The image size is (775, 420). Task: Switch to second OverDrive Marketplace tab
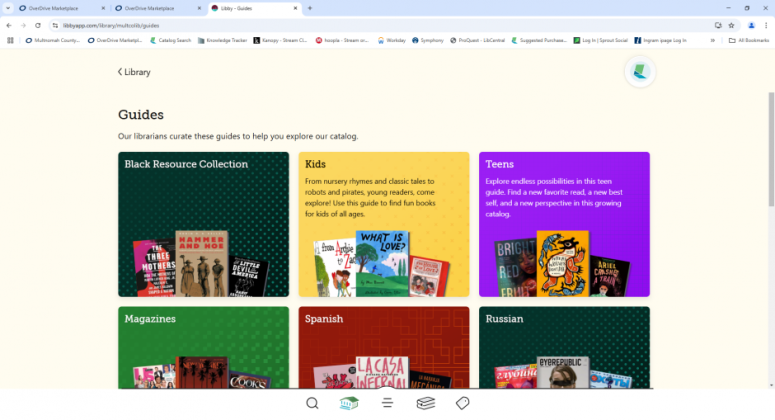[x=156, y=8]
